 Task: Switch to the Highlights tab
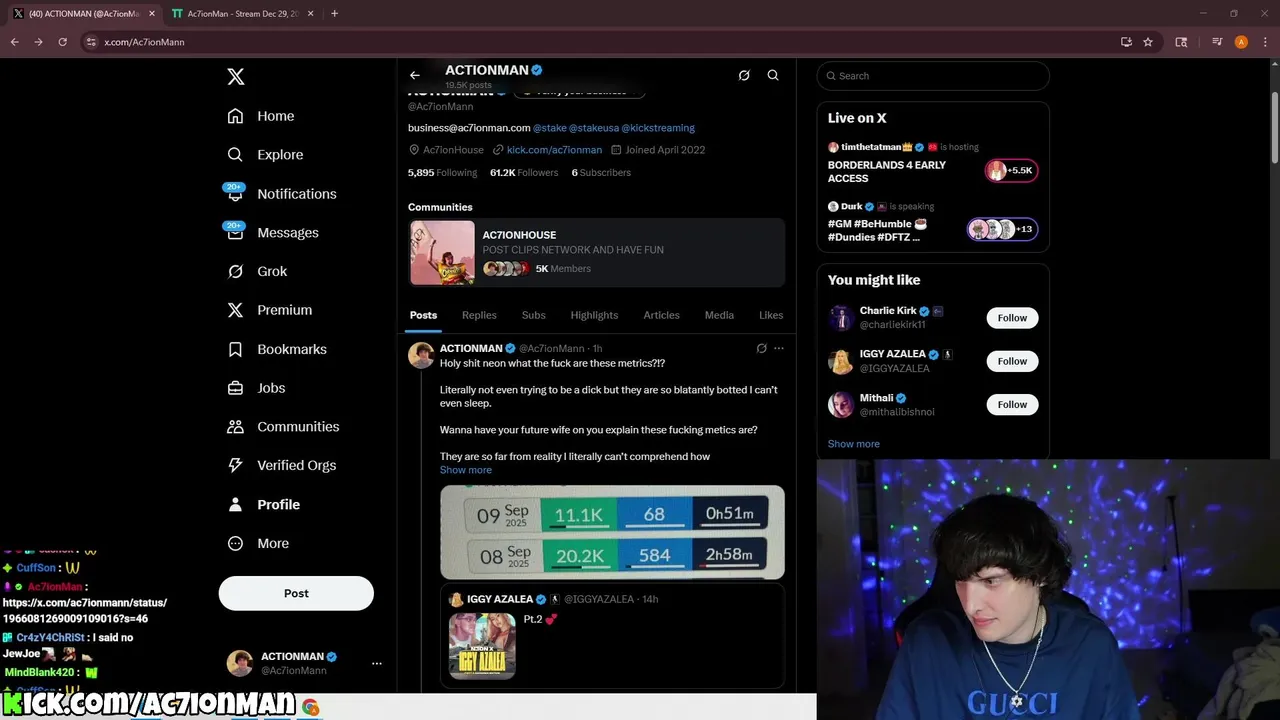point(594,315)
